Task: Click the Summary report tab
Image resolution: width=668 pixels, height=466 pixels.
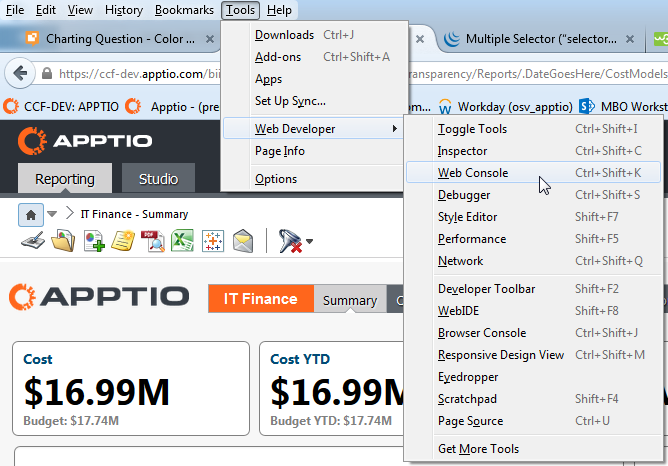Action: pos(350,300)
